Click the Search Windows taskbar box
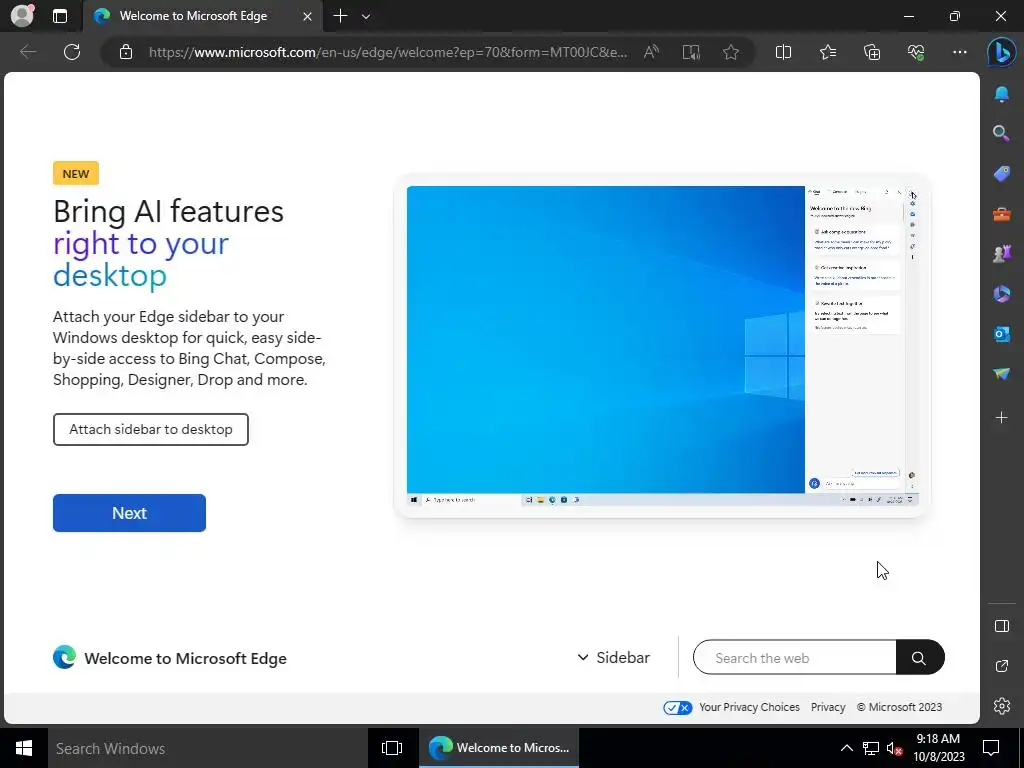The height and width of the screenshot is (768, 1024). (207, 748)
